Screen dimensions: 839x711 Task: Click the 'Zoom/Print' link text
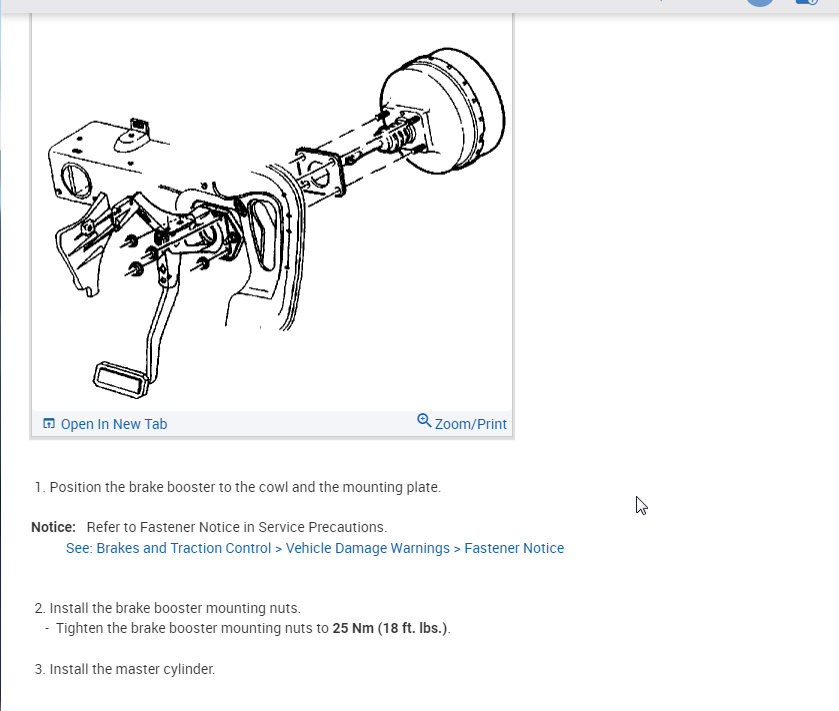tap(470, 424)
